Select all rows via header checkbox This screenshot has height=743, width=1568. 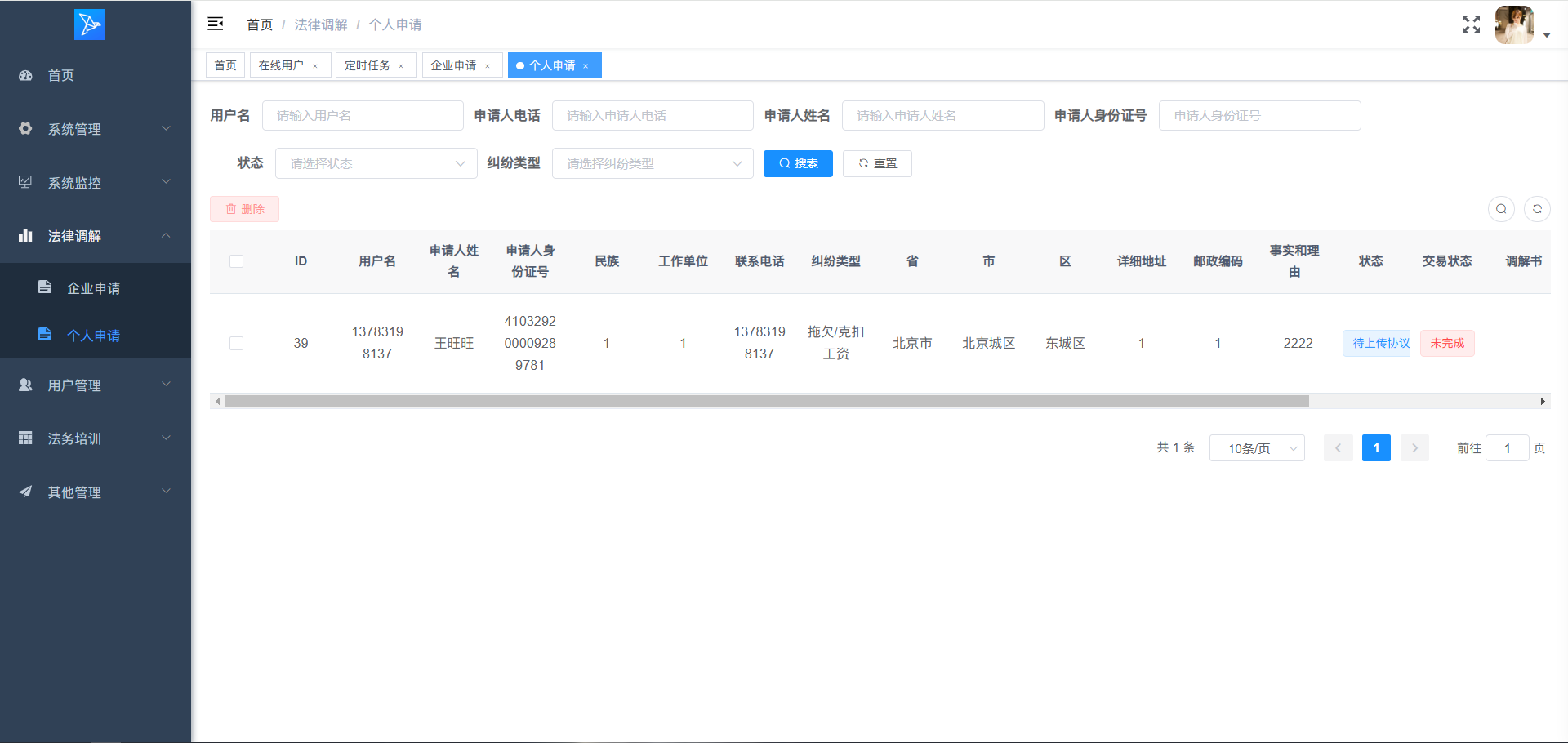[237, 261]
